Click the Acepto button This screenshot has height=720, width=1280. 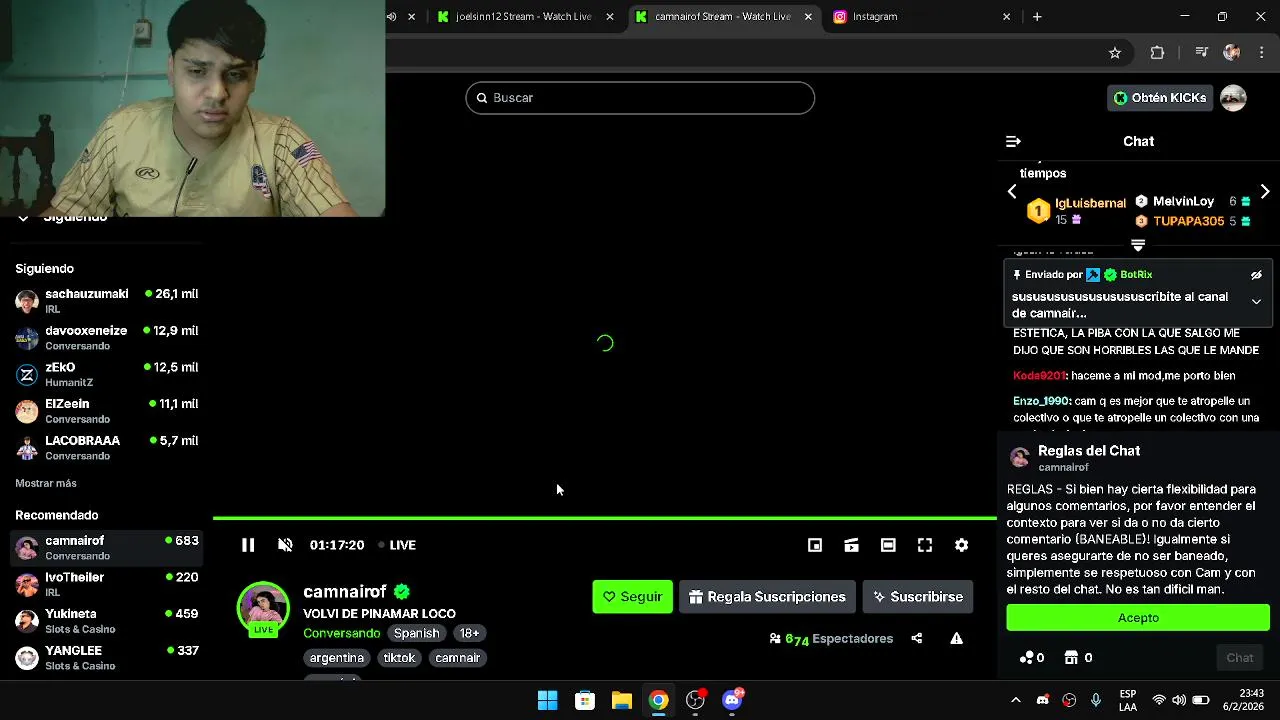click(1138, 618)
